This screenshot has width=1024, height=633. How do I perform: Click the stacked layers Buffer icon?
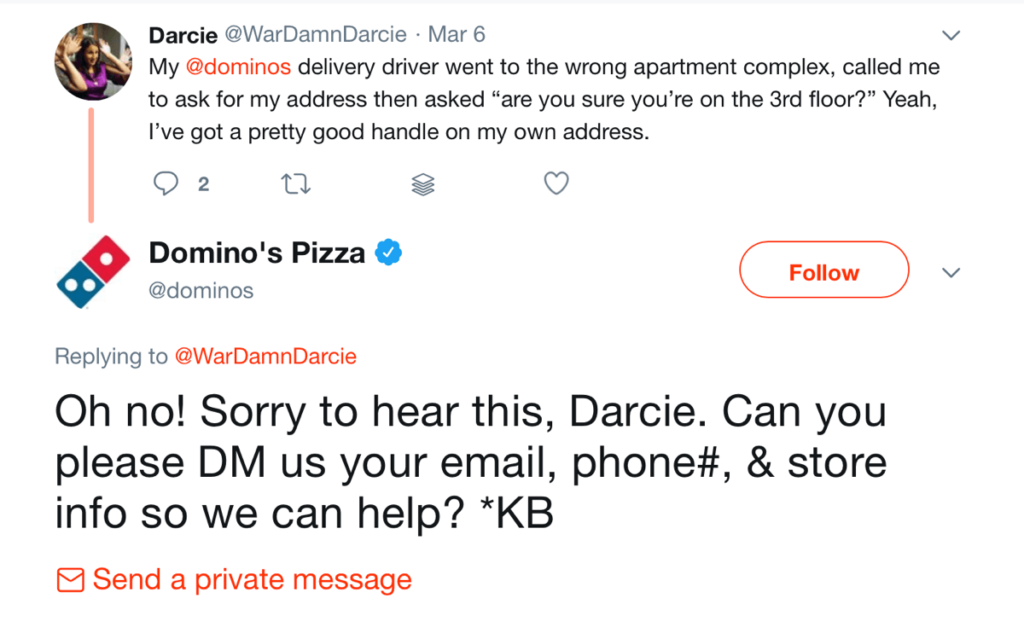pyautogui.click(x=423, y=184)
